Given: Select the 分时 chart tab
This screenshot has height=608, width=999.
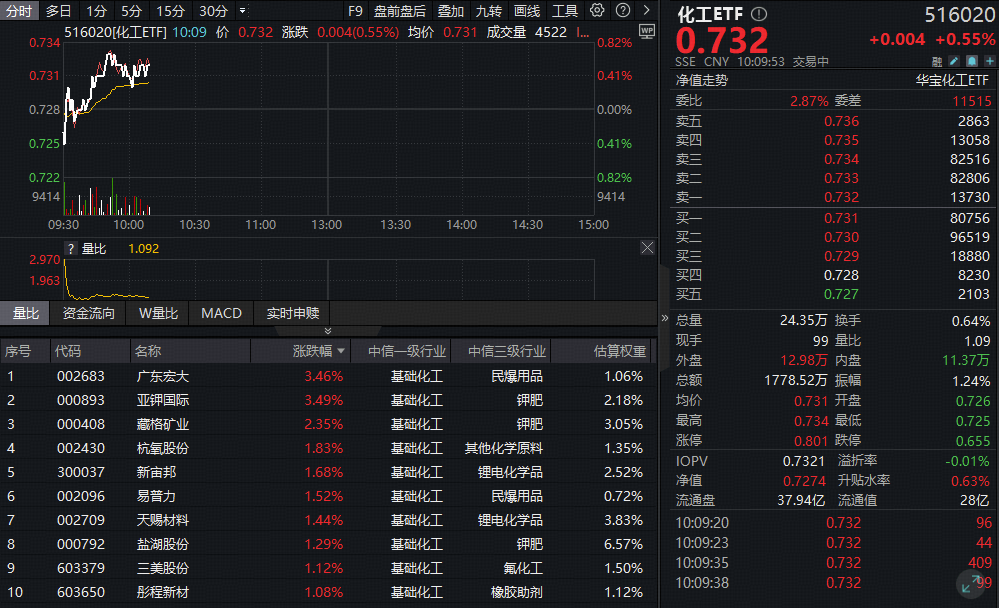Looking at the screenshot, I should 19,11.
